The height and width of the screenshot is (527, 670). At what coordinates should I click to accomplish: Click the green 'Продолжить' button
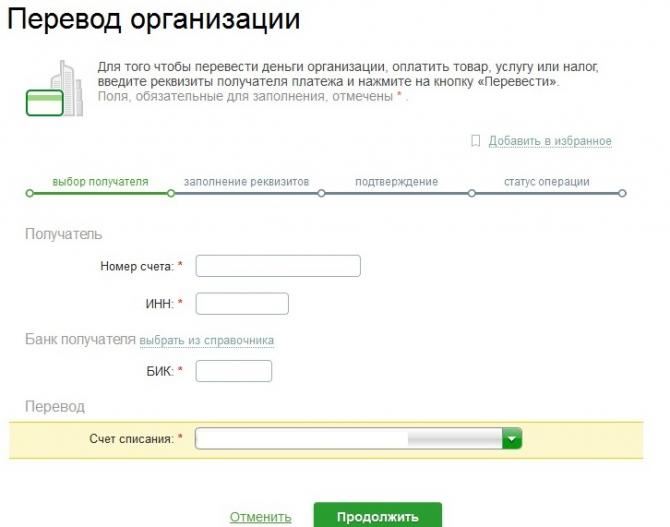(x=378, y=515)
